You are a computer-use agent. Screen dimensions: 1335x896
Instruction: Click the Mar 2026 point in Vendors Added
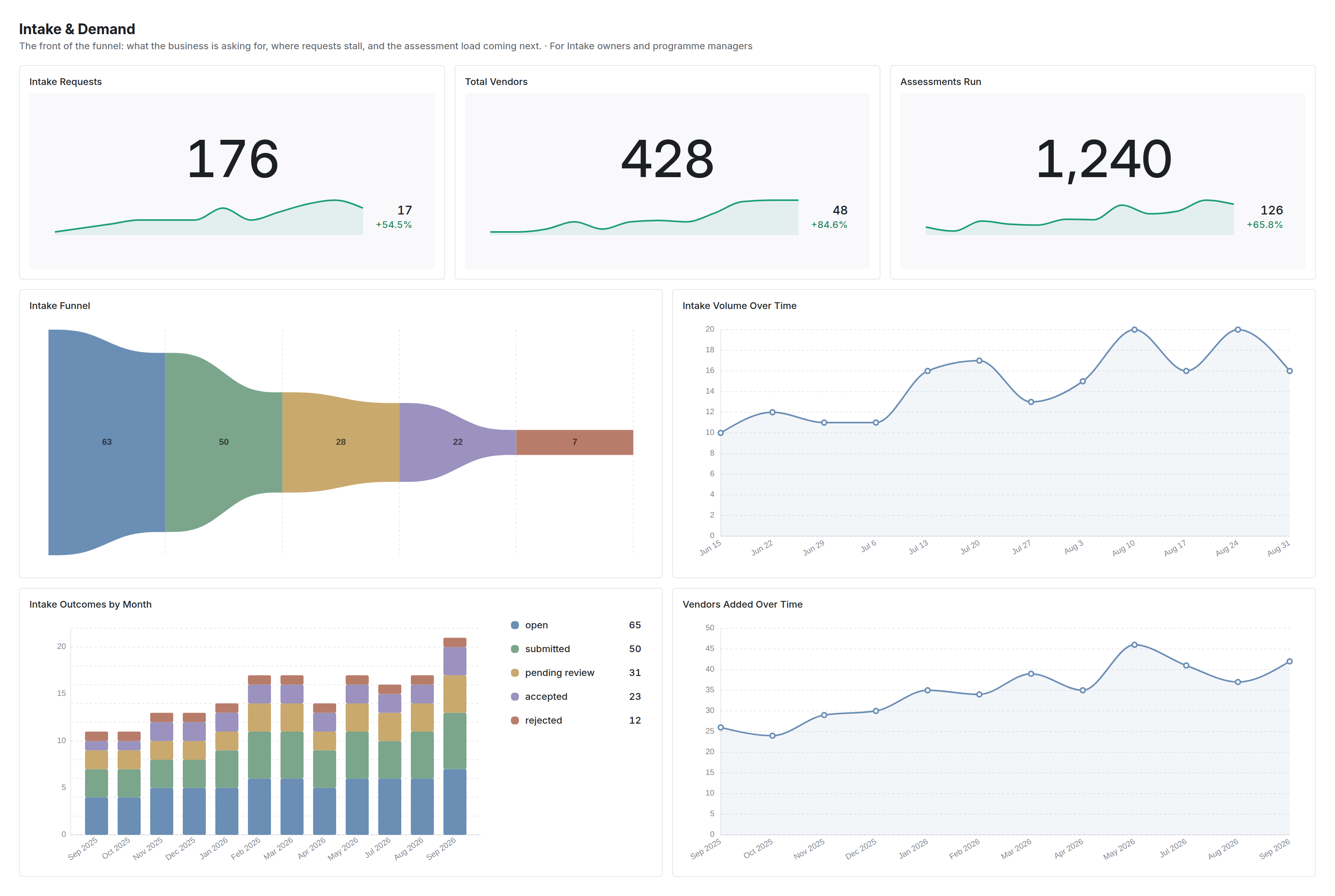click(1031, 674)
